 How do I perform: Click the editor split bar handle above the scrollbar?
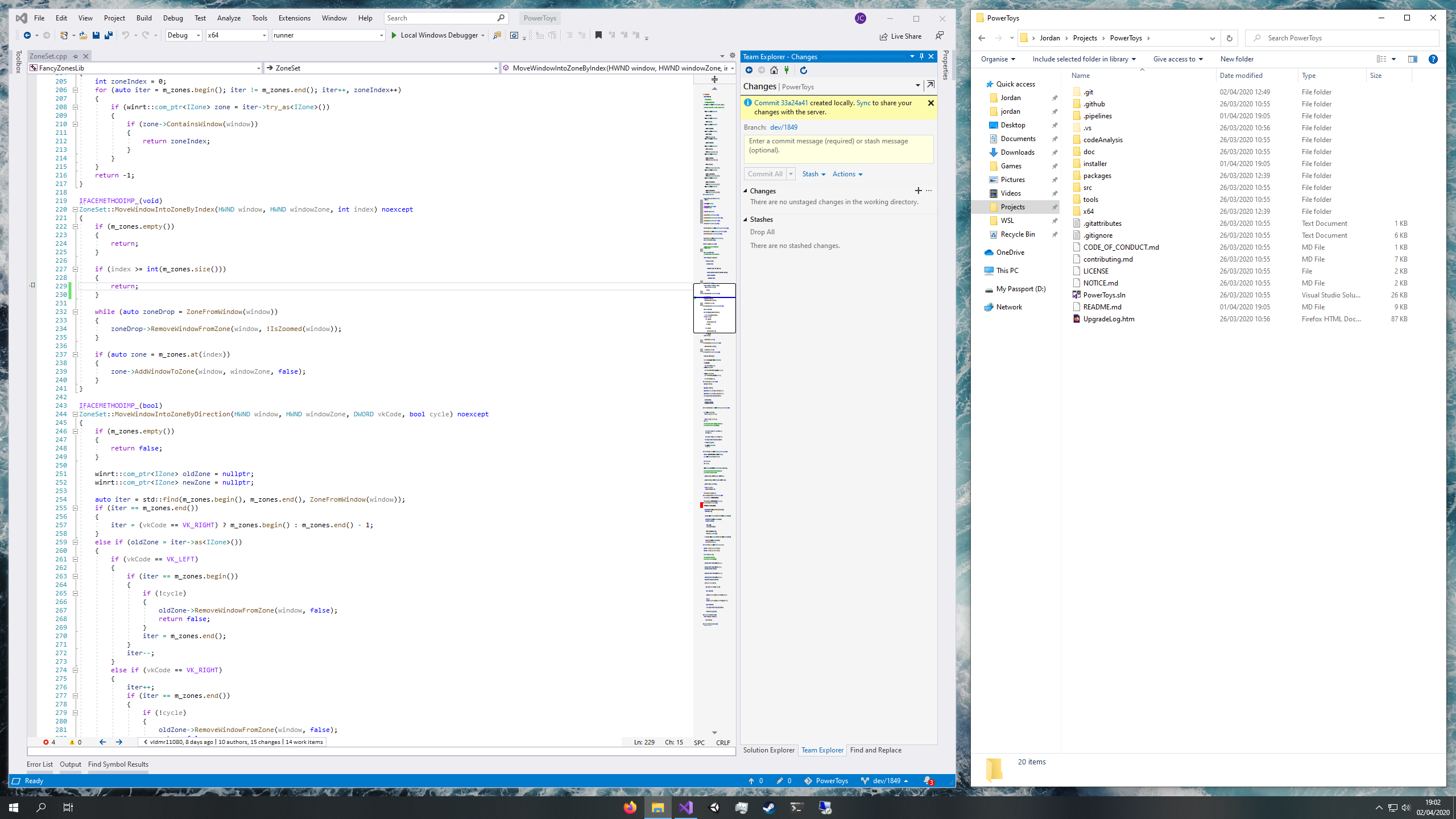[714, 79]
